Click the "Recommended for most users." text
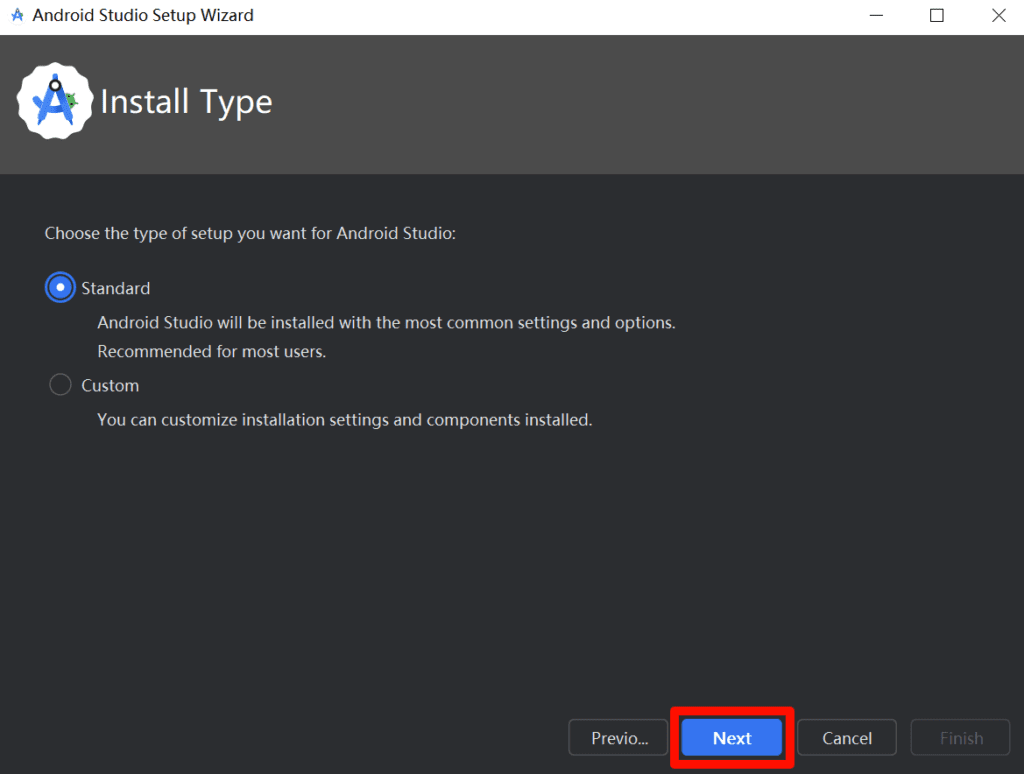Viewport: 1024px width, 774px height. [x=212, y=352]
